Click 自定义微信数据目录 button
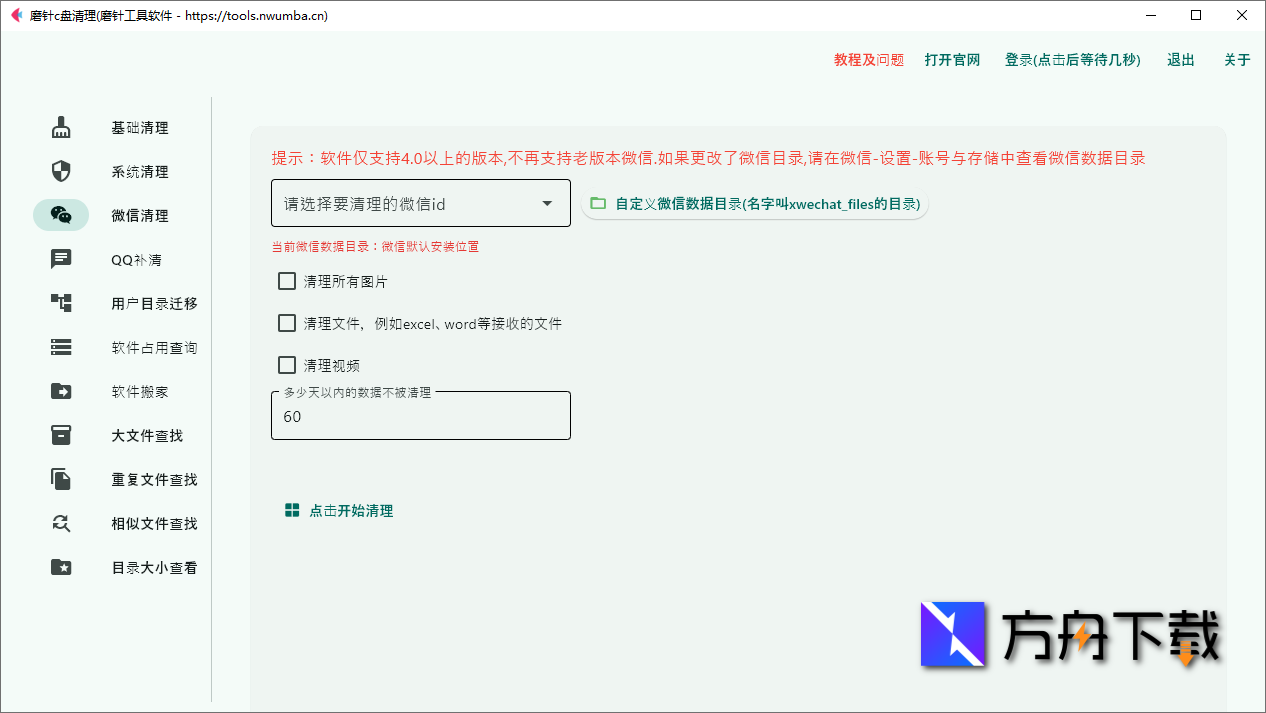Image resolution: width=1266 pixels, height=713 pixels. 754,202
